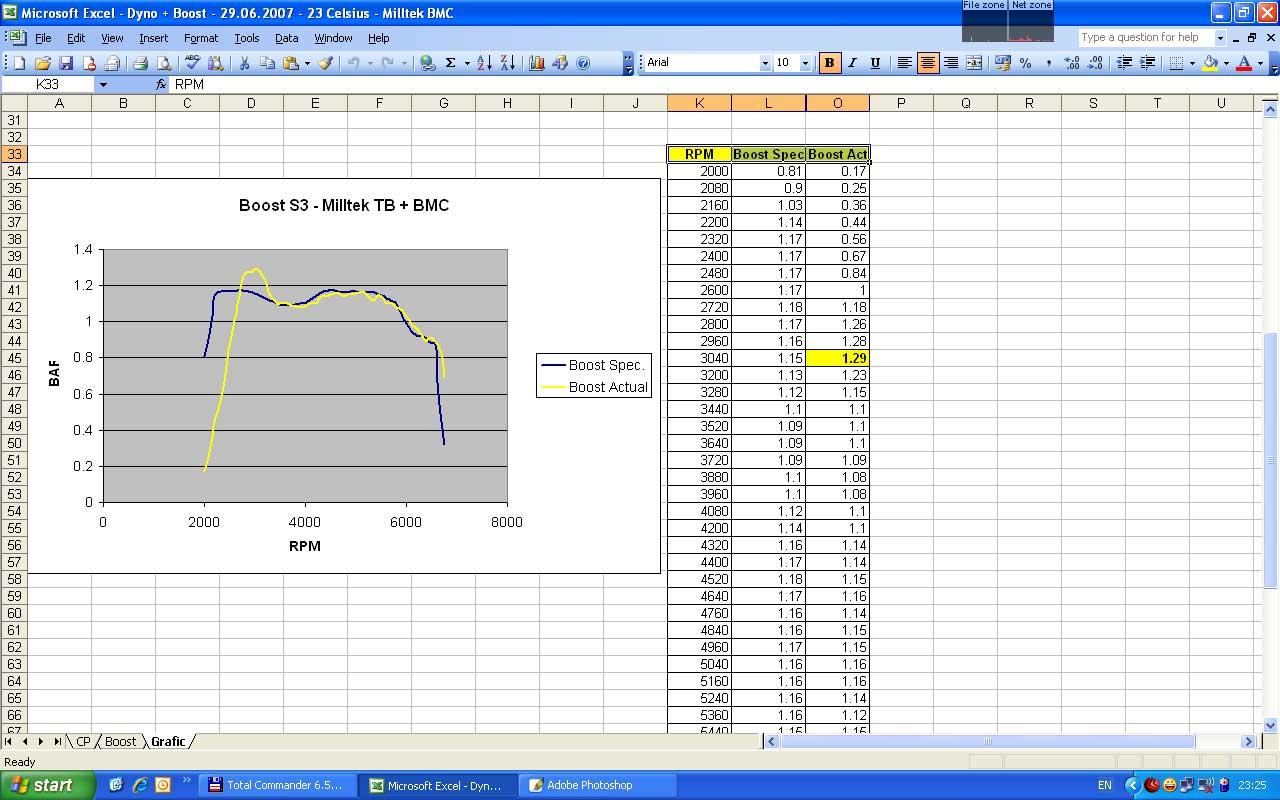Apply red Font Color letter A

point(1244,63)
